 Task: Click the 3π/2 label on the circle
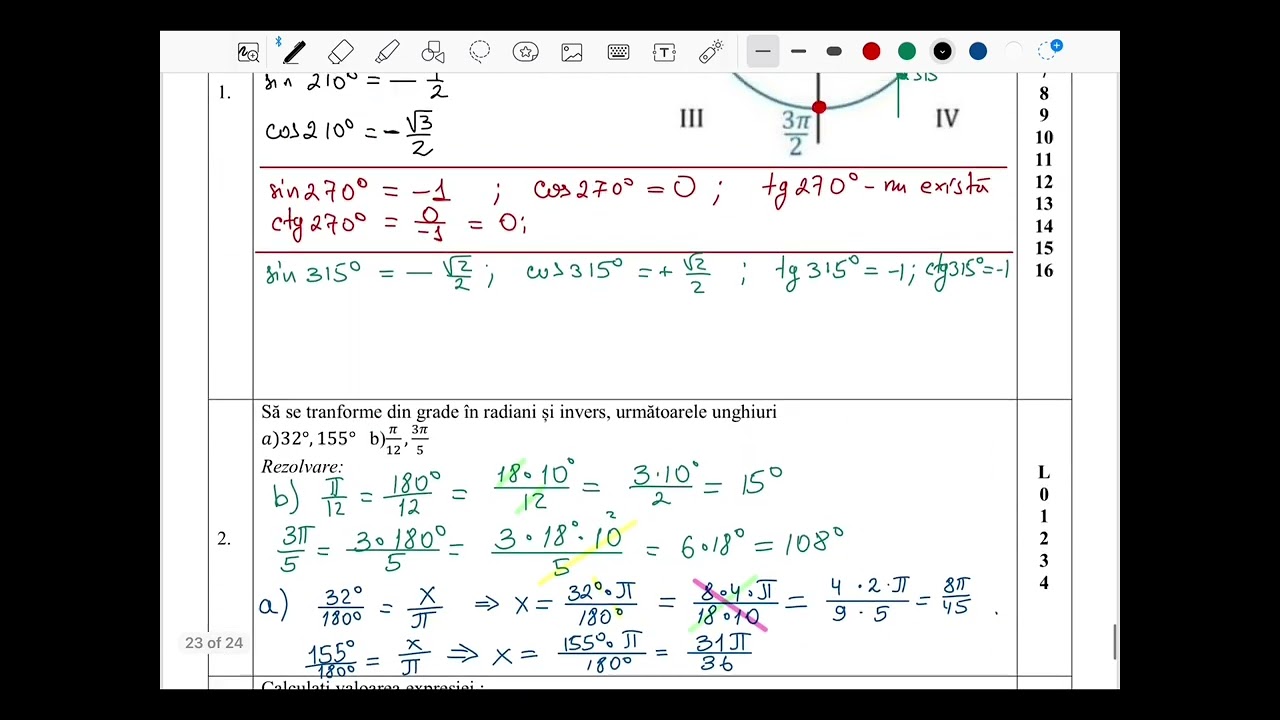796,133
